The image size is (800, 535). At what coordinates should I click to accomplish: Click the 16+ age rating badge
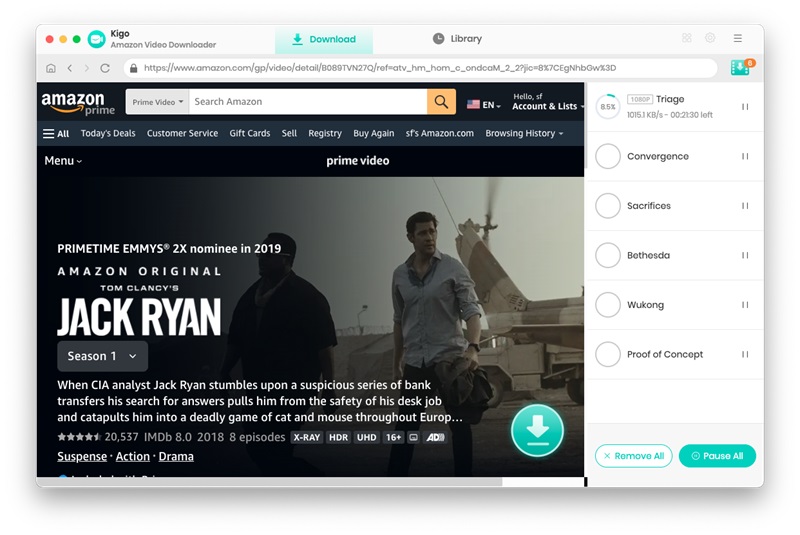pyautogui.click(x=393, y=438)
